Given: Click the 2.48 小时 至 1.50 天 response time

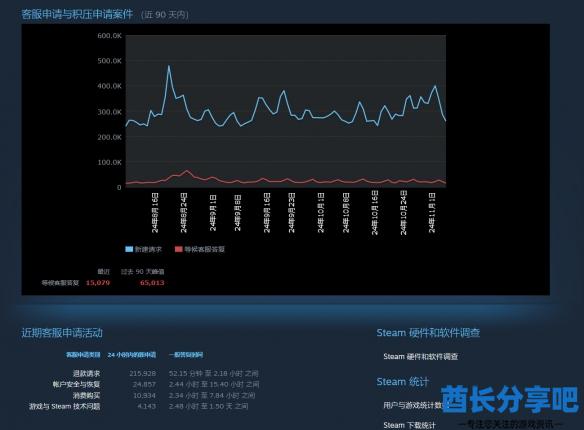Looking at the screenshot, I should pyautogui.click(x=208, y=406).
